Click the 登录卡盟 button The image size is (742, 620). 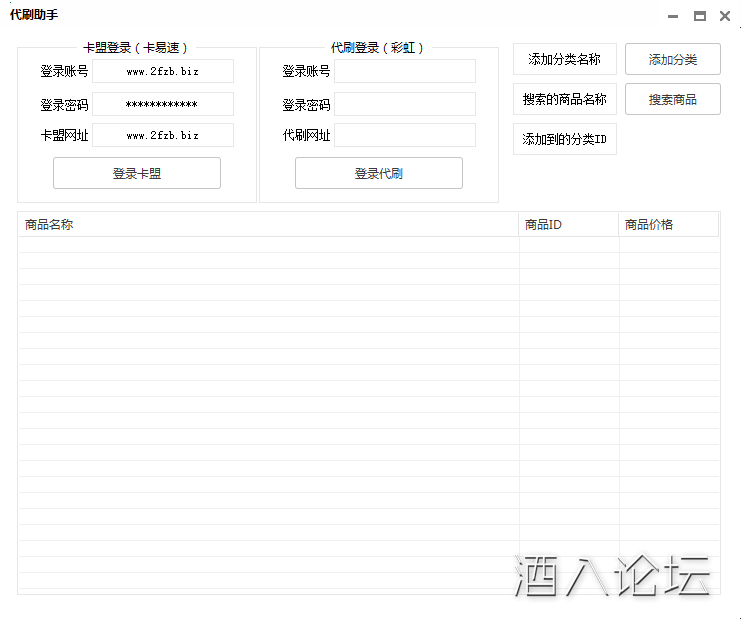click(x=136, y=173)
